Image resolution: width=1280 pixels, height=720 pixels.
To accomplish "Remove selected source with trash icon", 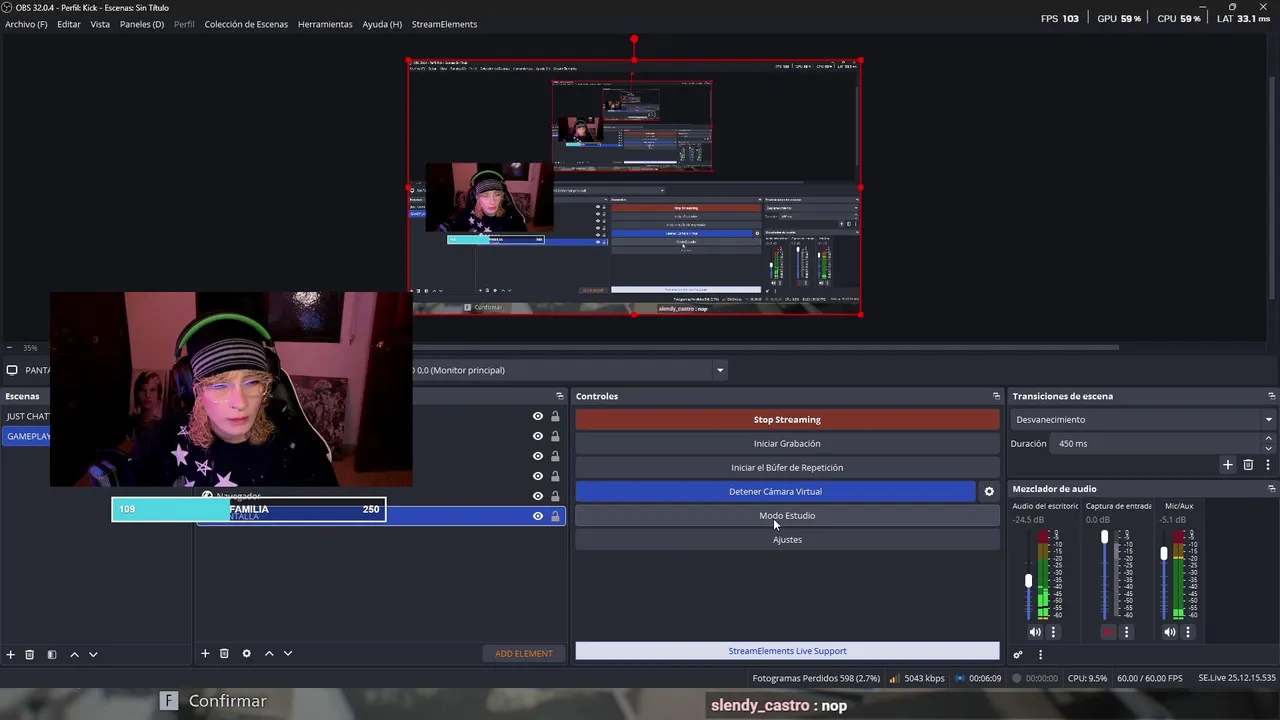I will coord(224,653).
